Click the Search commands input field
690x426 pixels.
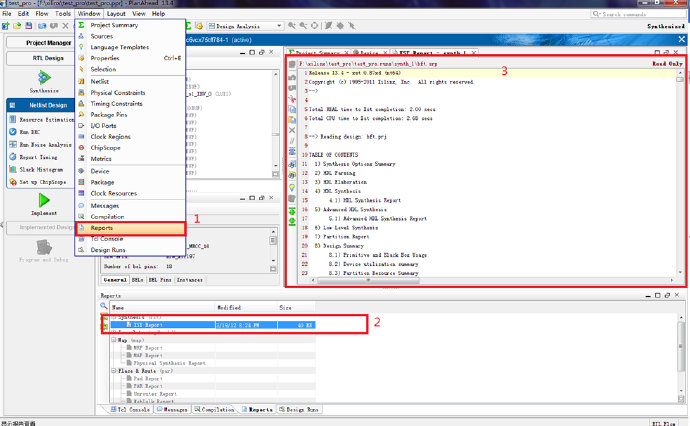[x=637, y=14]
